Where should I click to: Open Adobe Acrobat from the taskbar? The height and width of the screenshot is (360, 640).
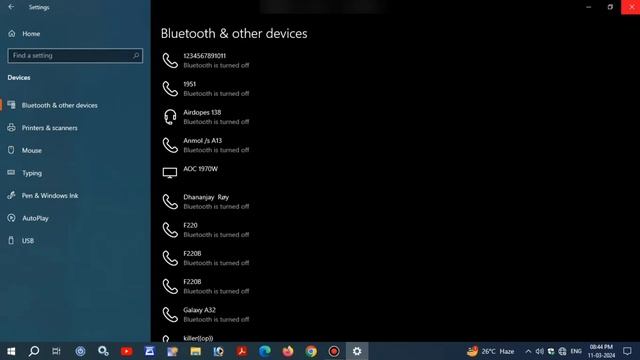(242, 351)
